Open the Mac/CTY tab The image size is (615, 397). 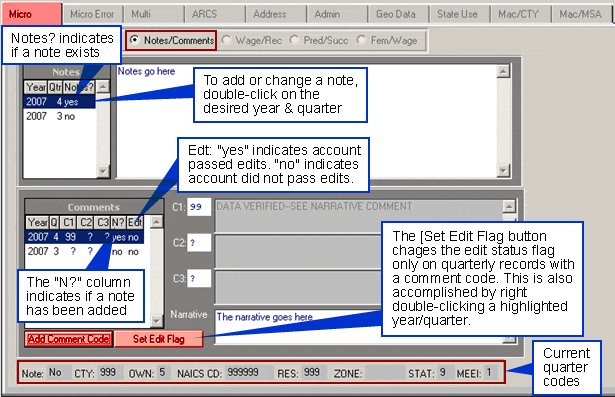click(521, 14)
